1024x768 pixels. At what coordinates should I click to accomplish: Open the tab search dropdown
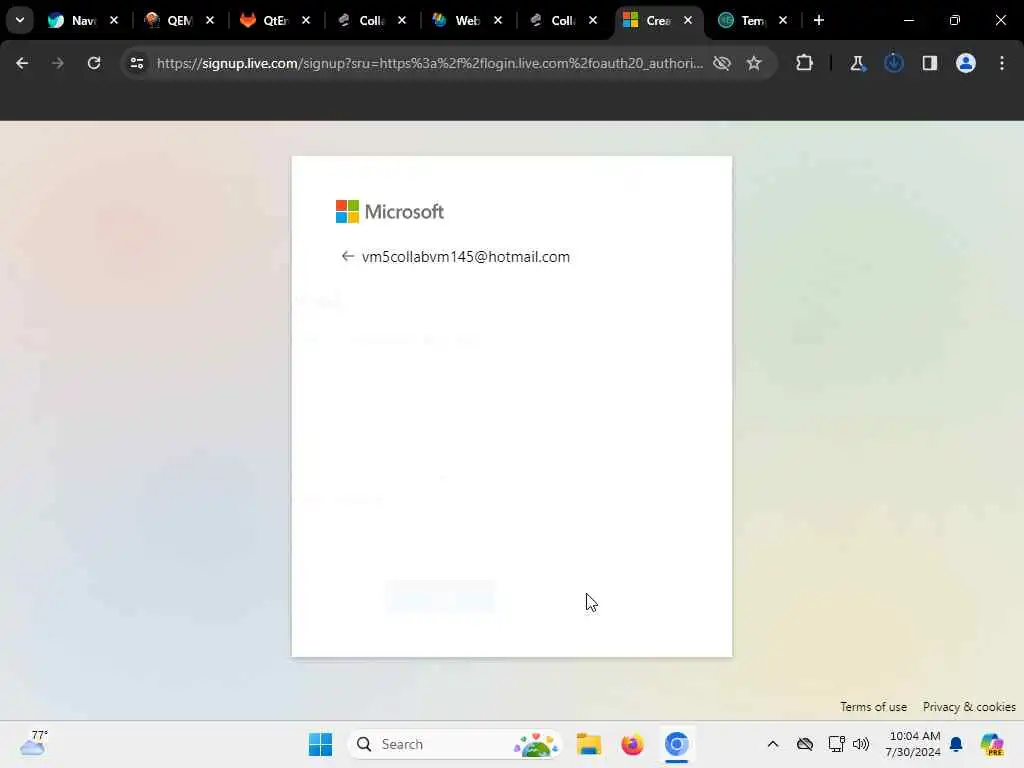coord(20,20)
